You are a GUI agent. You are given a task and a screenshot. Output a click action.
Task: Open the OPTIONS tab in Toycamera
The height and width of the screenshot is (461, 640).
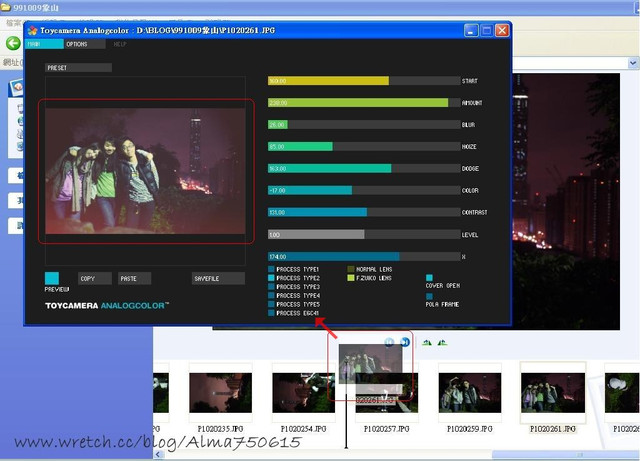pos(84,44)
